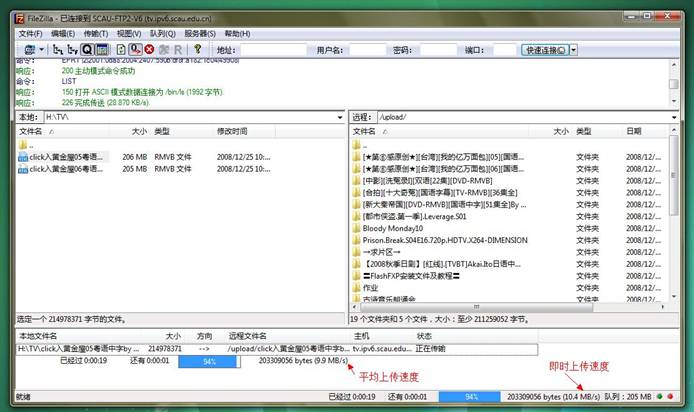Click the red activity LED in status bar
This screenshot has width=694, height=412.
(x=670, y=397)
